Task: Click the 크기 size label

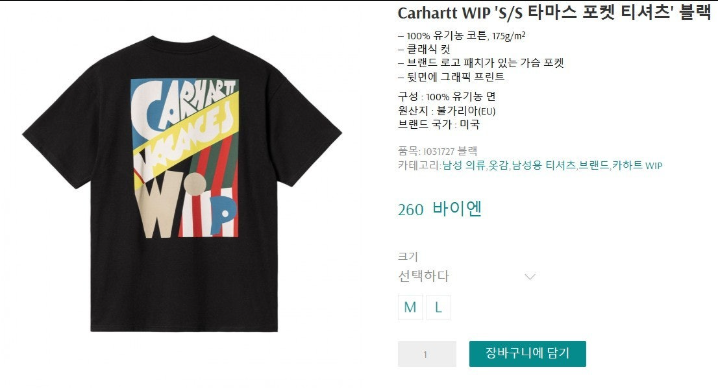Action: click(x=408, y=257)
